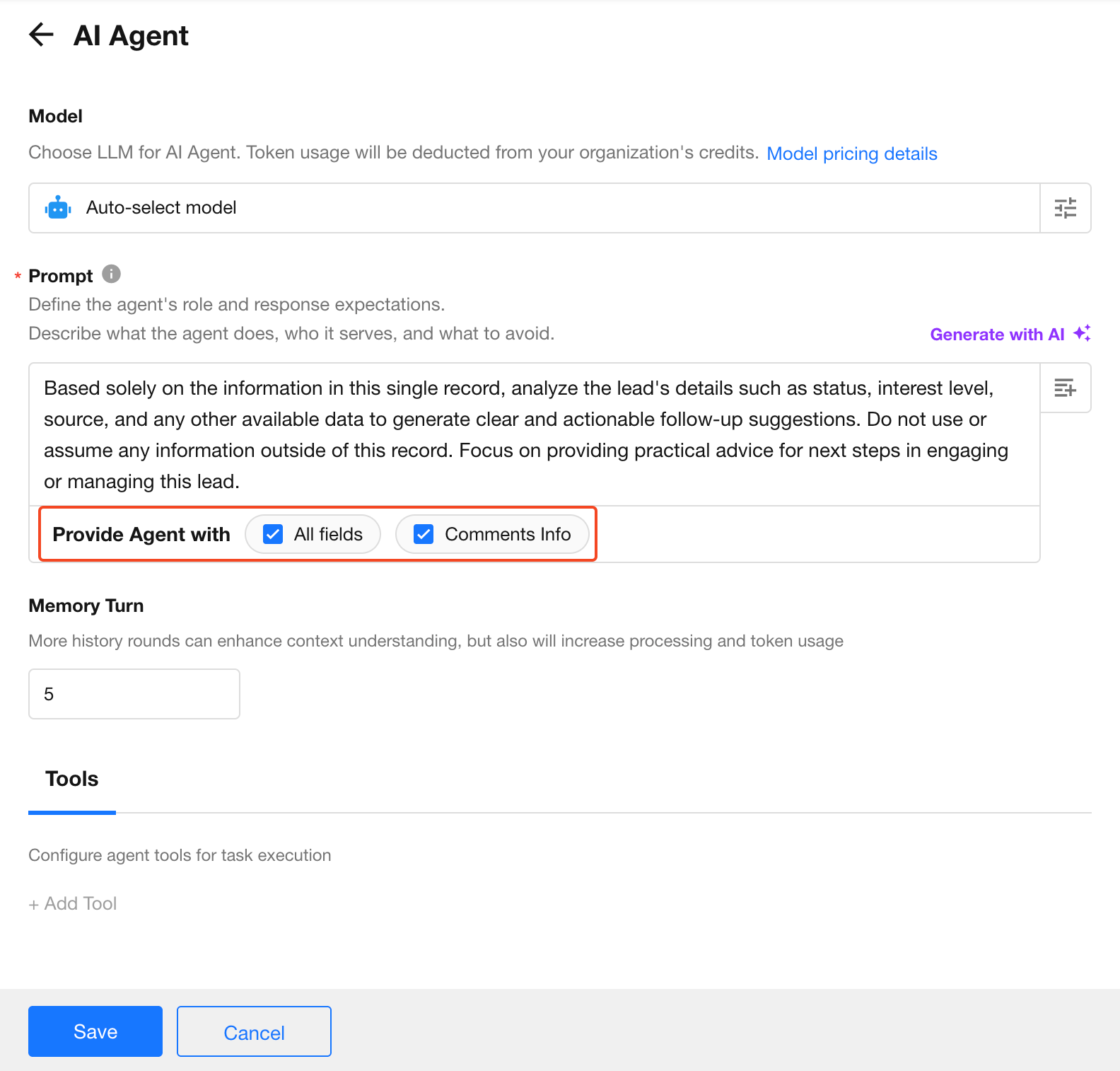Toggle the Comments Info checkbox
1120x1071 pixels.
pos(424,534)
